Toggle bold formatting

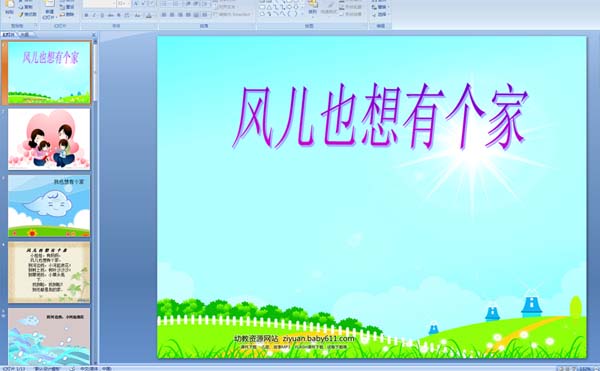coord(86,15)
